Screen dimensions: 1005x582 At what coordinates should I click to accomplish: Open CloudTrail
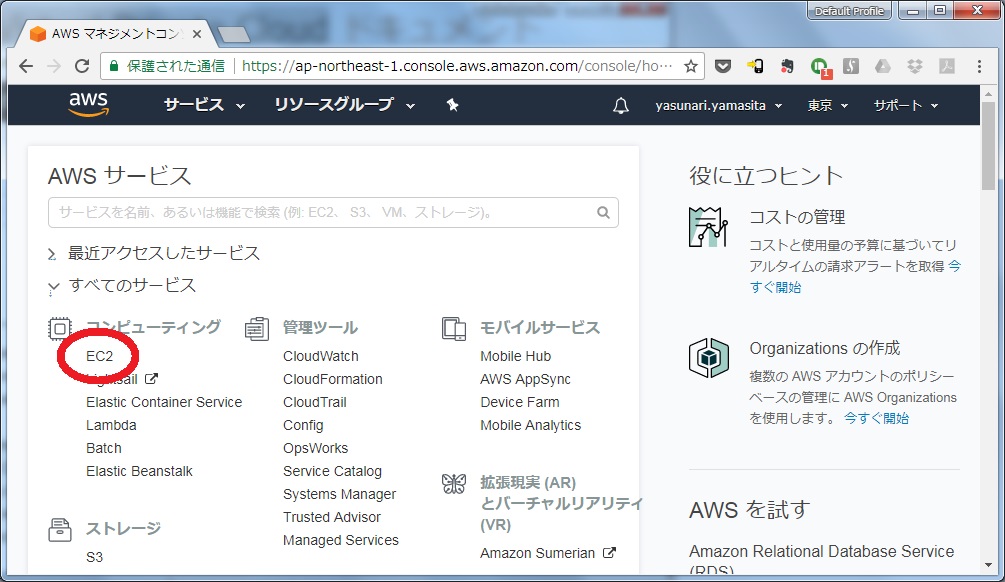(x=315, y=403)
